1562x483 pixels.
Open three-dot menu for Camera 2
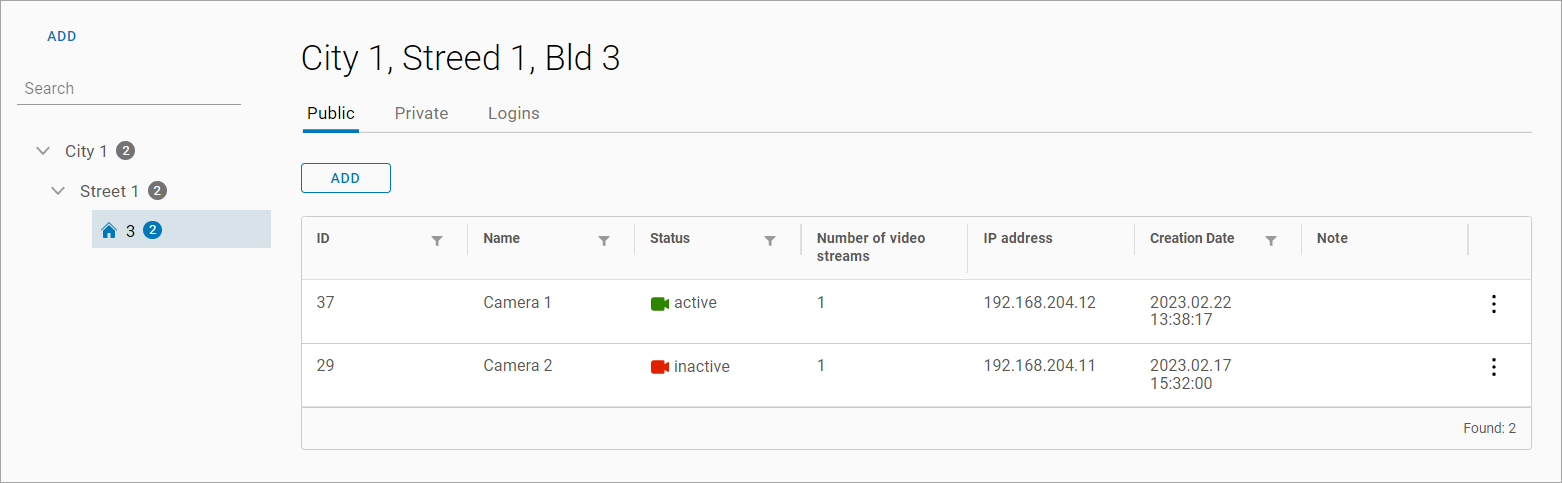(x=1493, y=367)
